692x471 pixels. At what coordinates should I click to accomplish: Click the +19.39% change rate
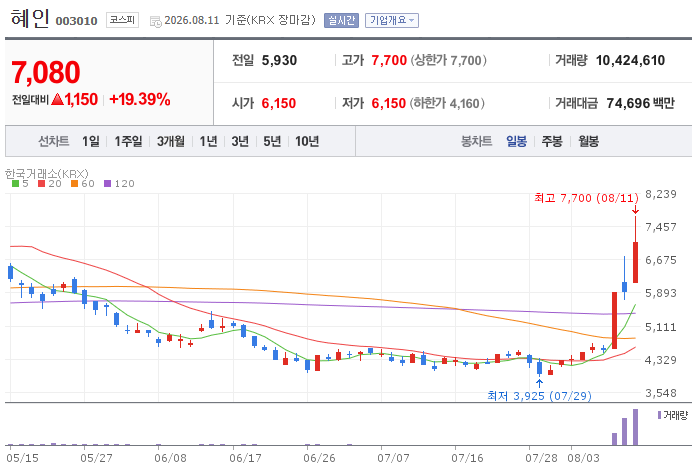(139, 99)
